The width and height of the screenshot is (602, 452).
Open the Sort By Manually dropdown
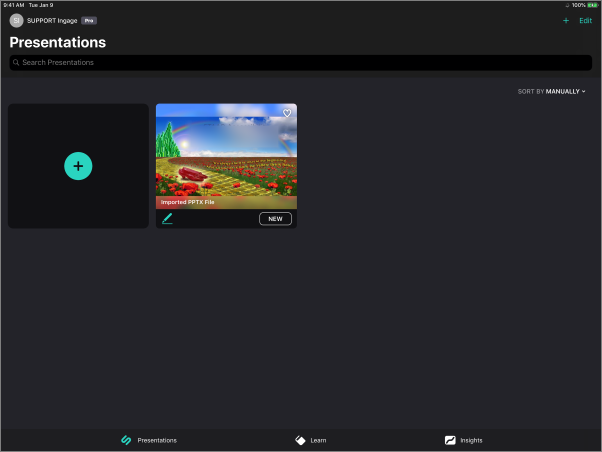coord(551,91)
